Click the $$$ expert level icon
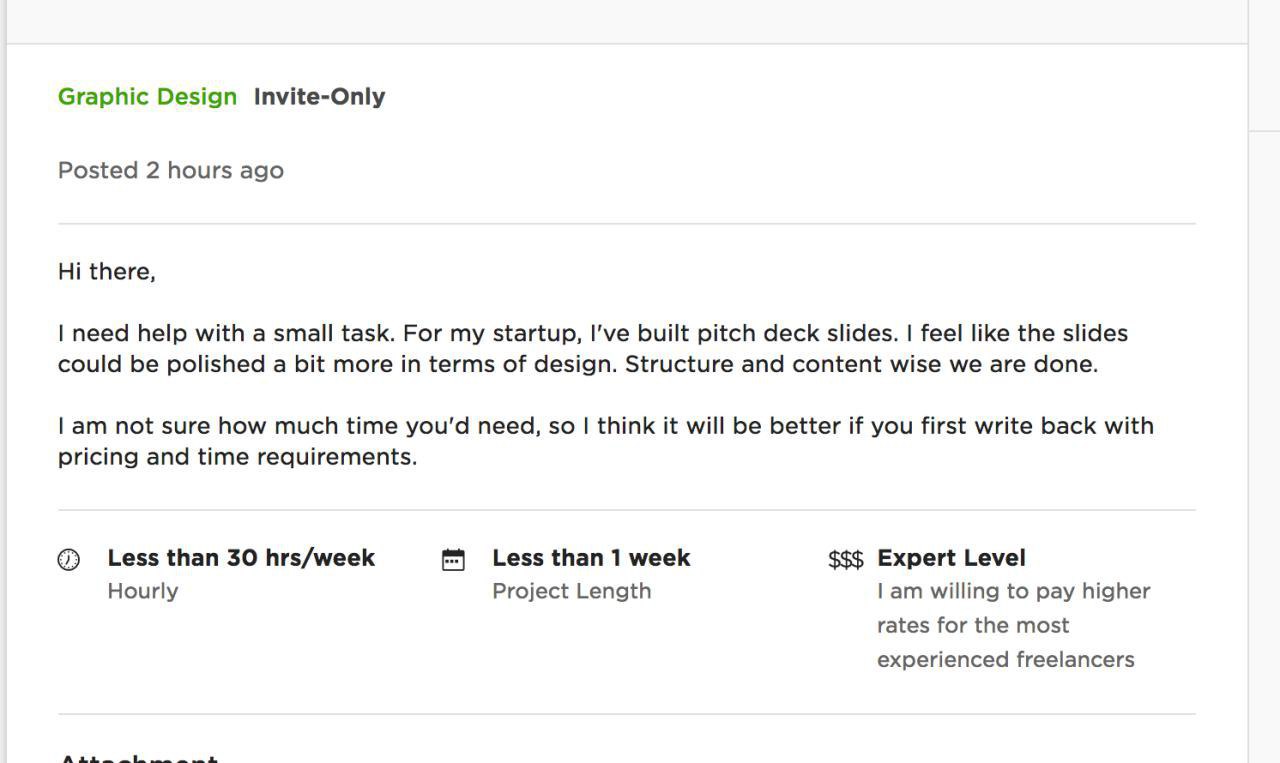Image resolution: width=1280 pixels, height=763 pixels. [845, 560]
